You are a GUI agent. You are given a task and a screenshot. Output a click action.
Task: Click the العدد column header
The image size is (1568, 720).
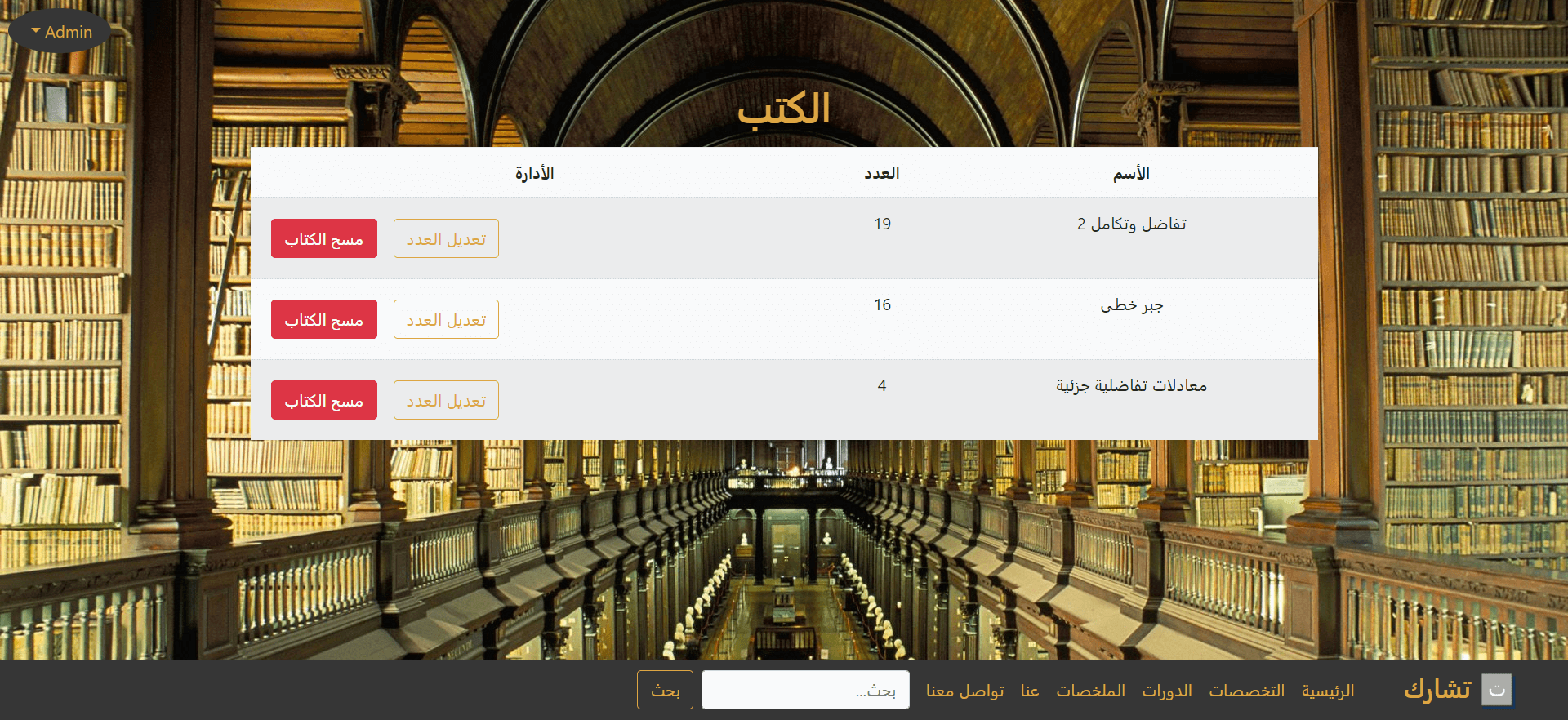click(882, 173)
